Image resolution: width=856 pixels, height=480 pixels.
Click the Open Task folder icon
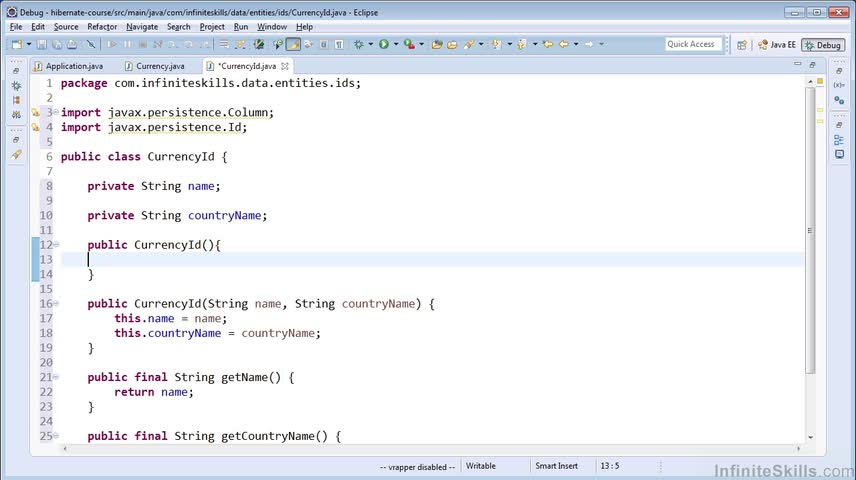[452, 44]
